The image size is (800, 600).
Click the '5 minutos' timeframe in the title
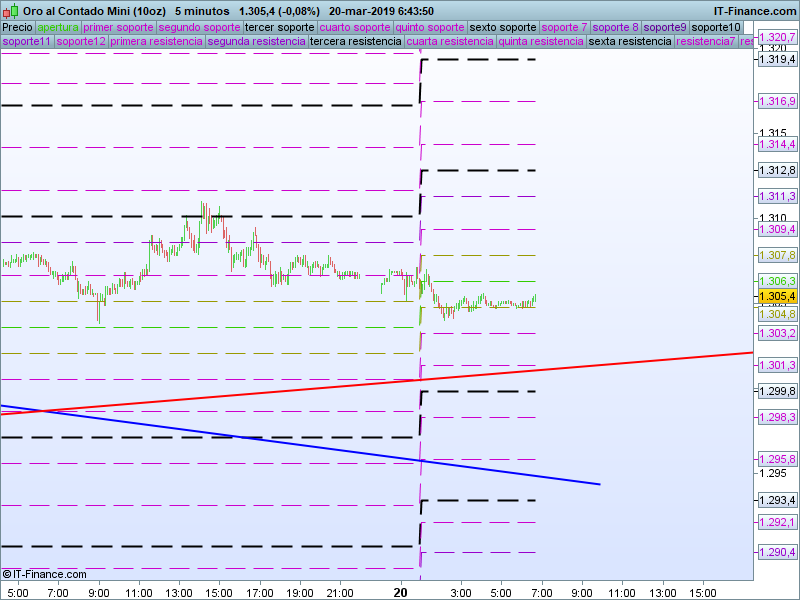point(202,10)
